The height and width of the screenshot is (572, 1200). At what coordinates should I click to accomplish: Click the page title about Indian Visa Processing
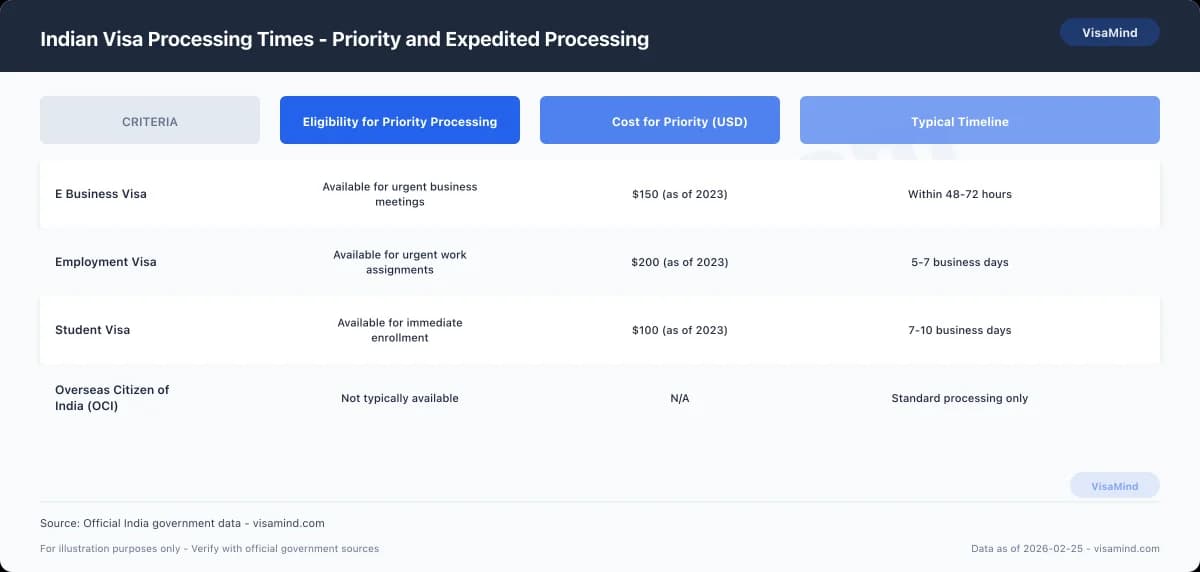click(x=344, y=39)
